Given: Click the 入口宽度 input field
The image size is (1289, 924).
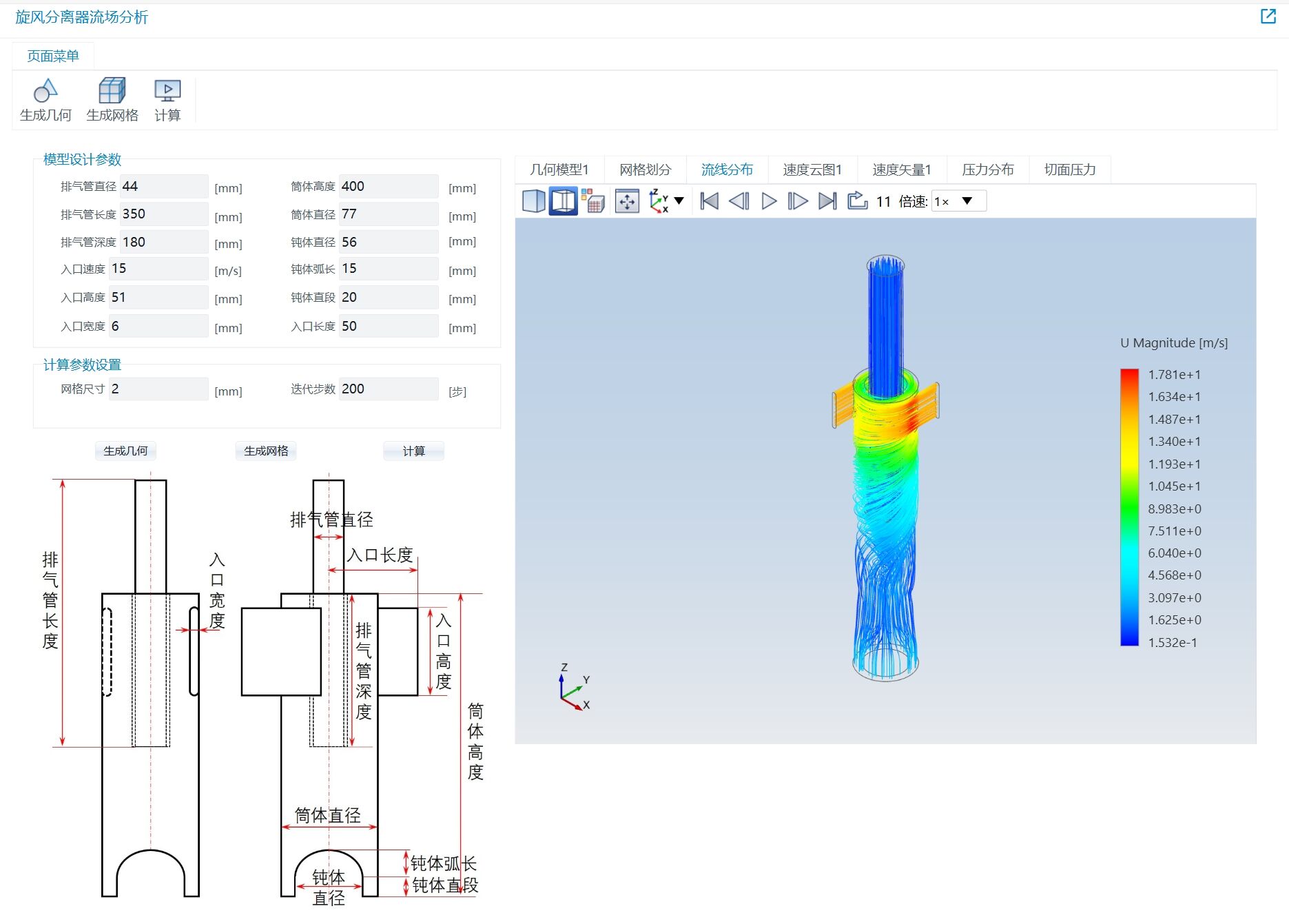Looking at the screenshot, I should 158,326.
